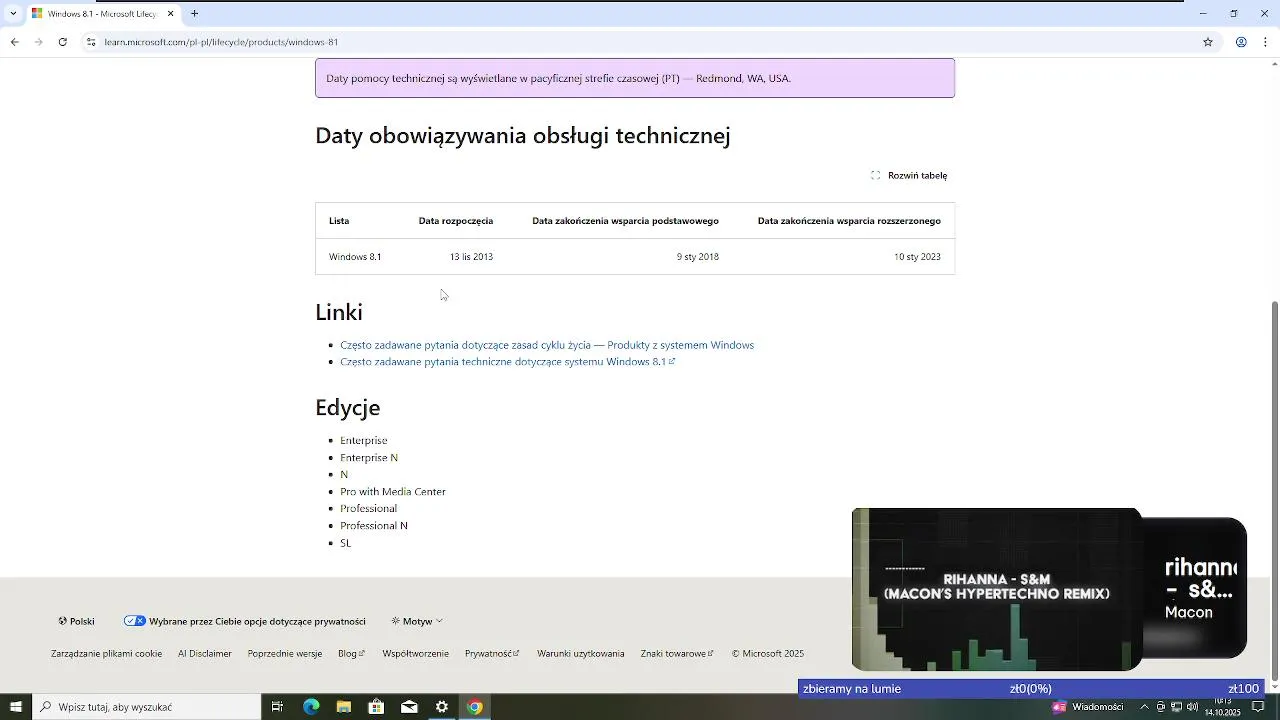Open the Chrome profile icon
The height and width of the screenshot is (720, 1280).
1241,42
